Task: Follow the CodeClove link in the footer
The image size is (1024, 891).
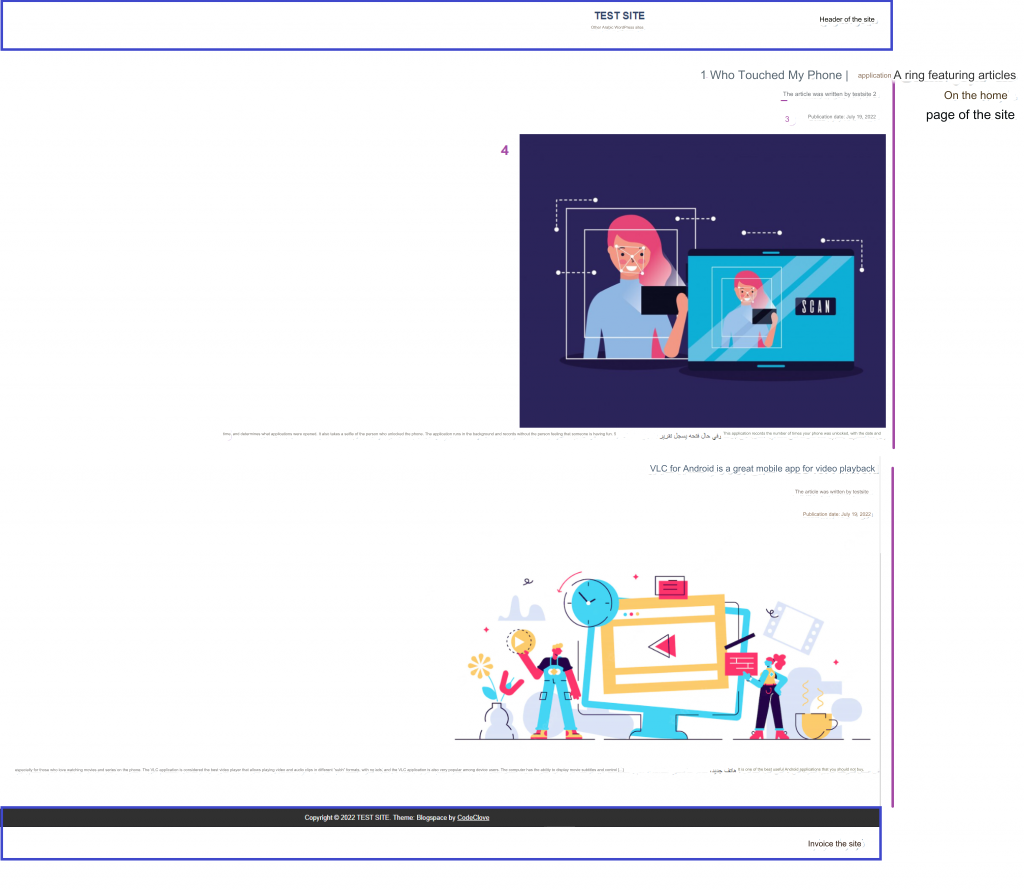Action: 473,817
